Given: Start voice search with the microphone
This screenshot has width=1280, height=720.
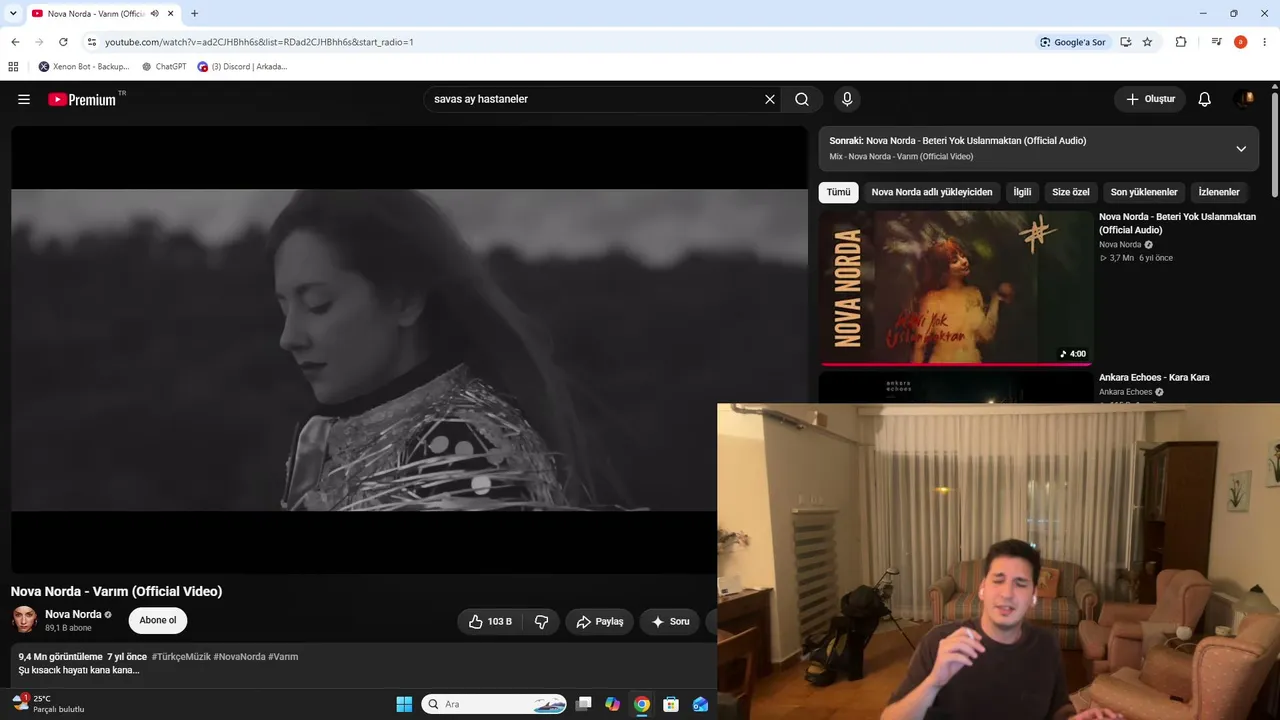Looking at the screenshot, I should 847,99.
